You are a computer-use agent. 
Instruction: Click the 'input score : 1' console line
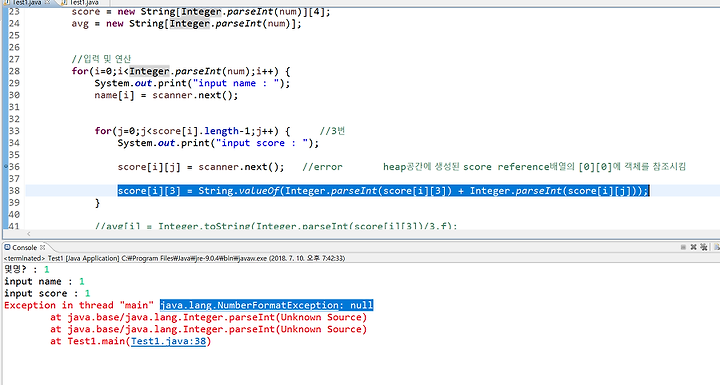(47, 293)
